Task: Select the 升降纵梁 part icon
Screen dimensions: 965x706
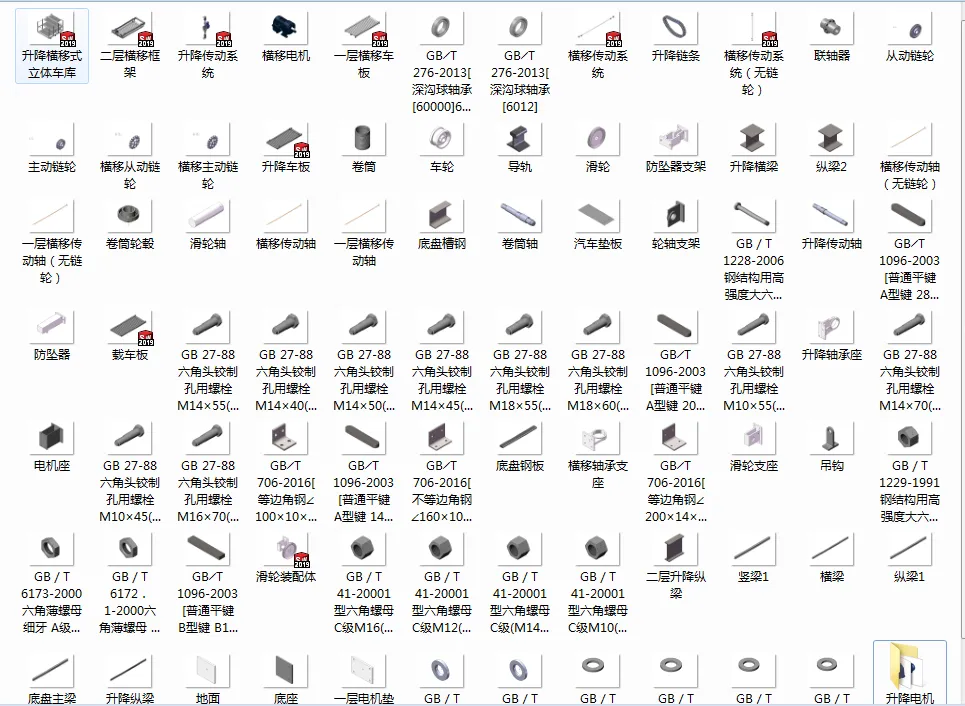Action: click(x=130, y=671)
